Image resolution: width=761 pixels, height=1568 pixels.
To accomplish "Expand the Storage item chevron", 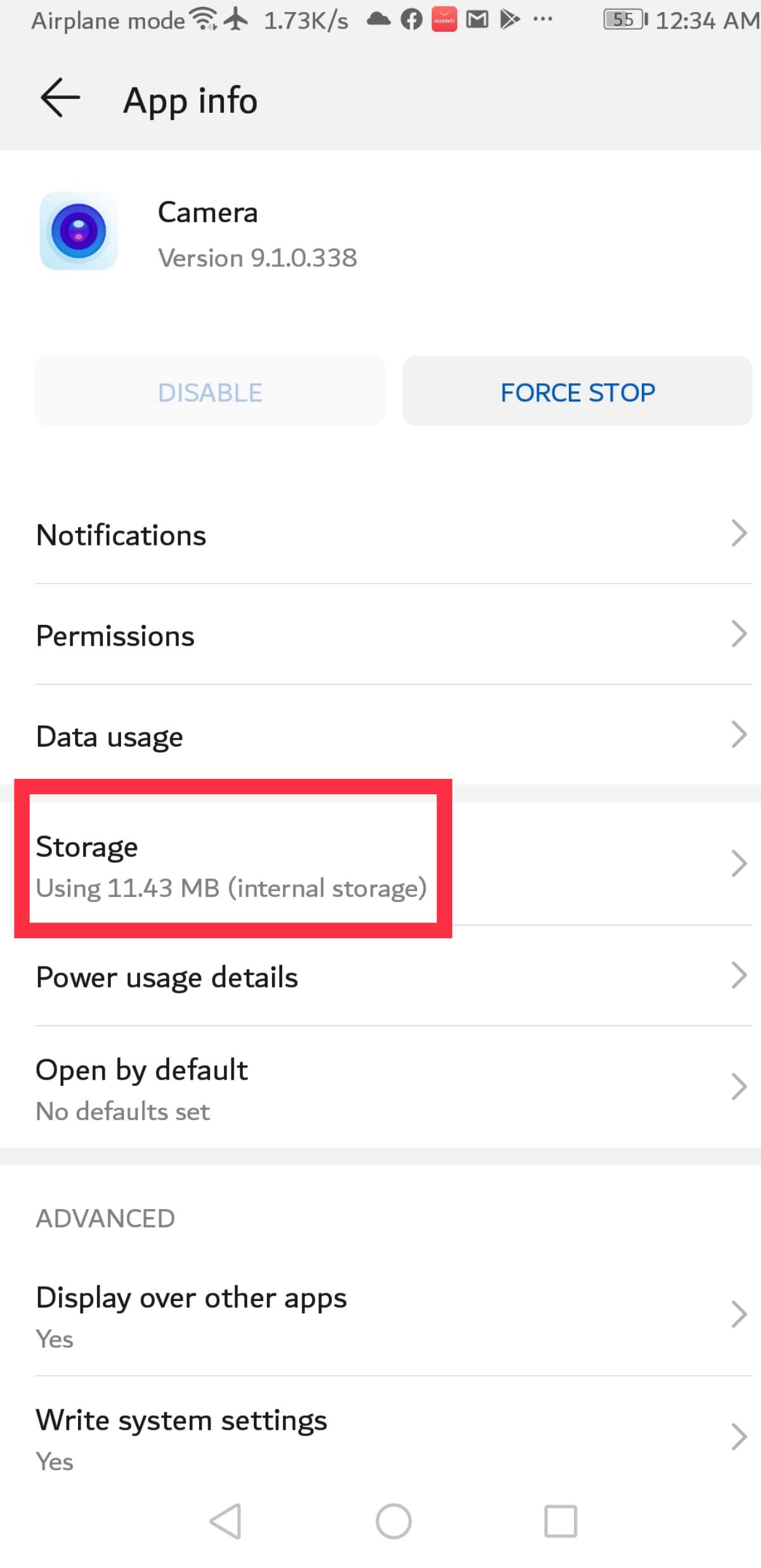I will [739, 863].
